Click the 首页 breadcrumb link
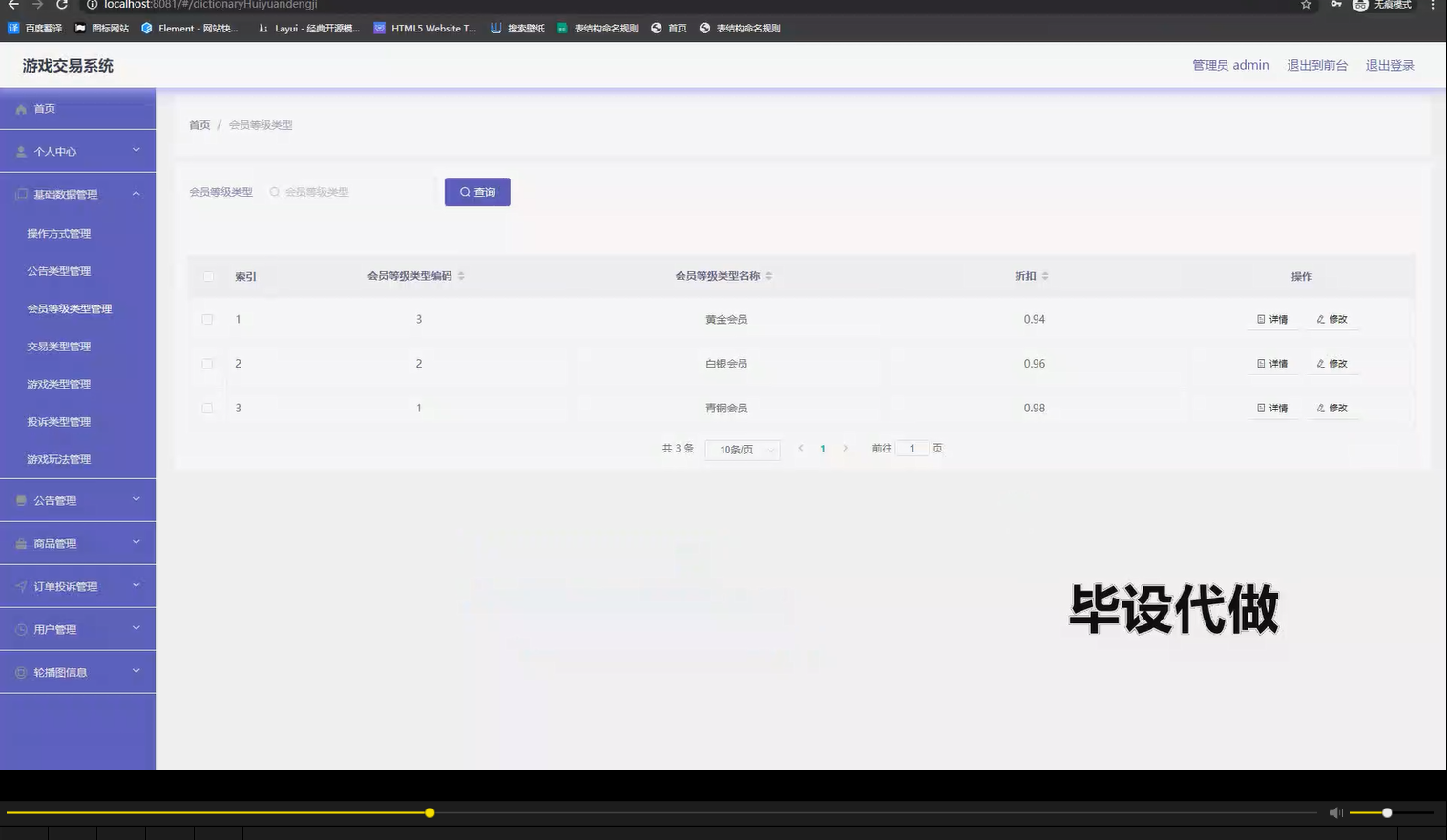 (x=199, y=125)
